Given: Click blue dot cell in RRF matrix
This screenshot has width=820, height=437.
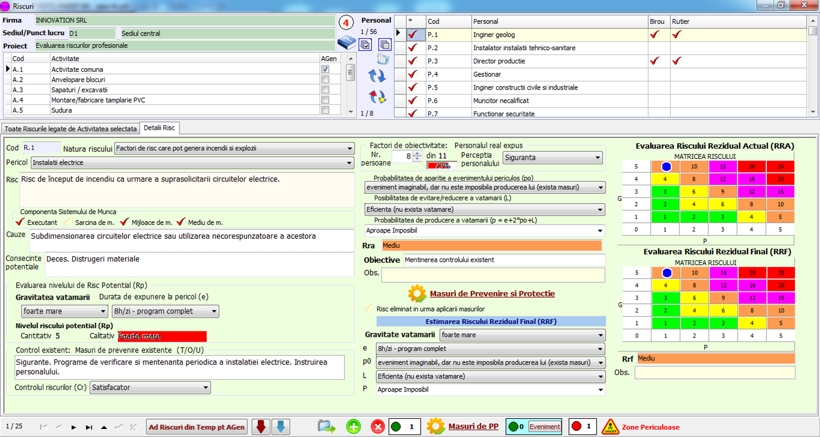Looking at the screenshot, I should click(x=666, y=272).
